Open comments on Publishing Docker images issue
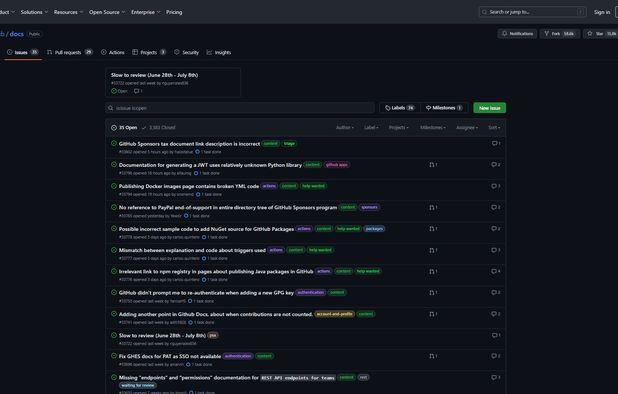The width and height of the screenshot is (618, 394). [496, 186]
